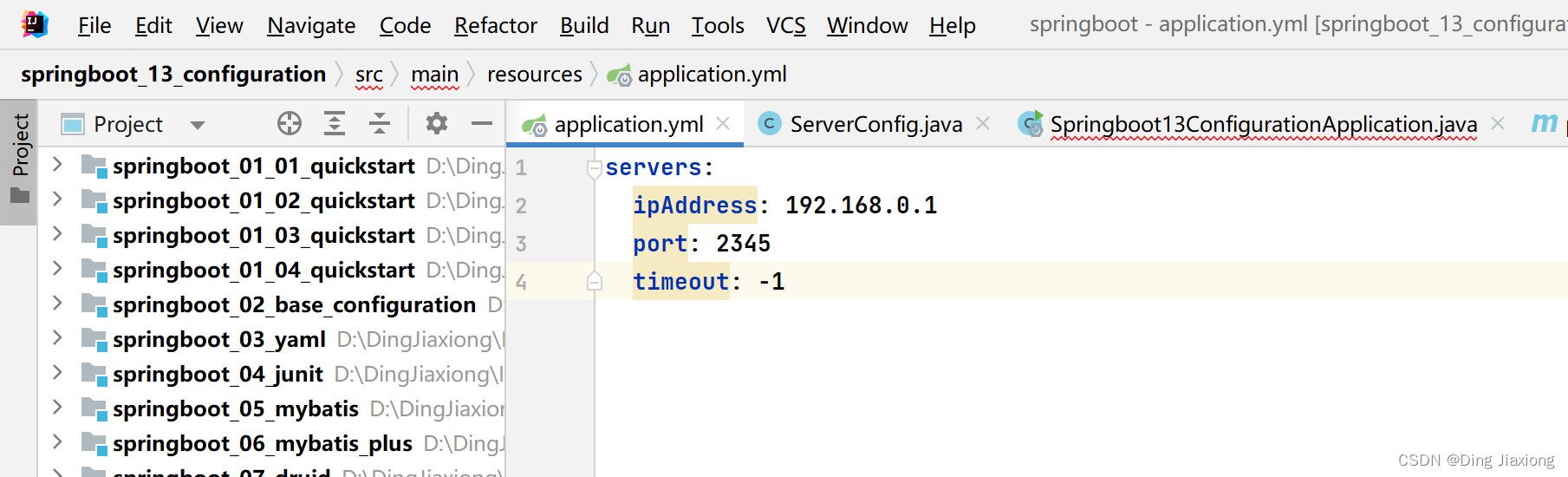
Task: Select springboot_05_mybatis tree item
Action: 236,409
